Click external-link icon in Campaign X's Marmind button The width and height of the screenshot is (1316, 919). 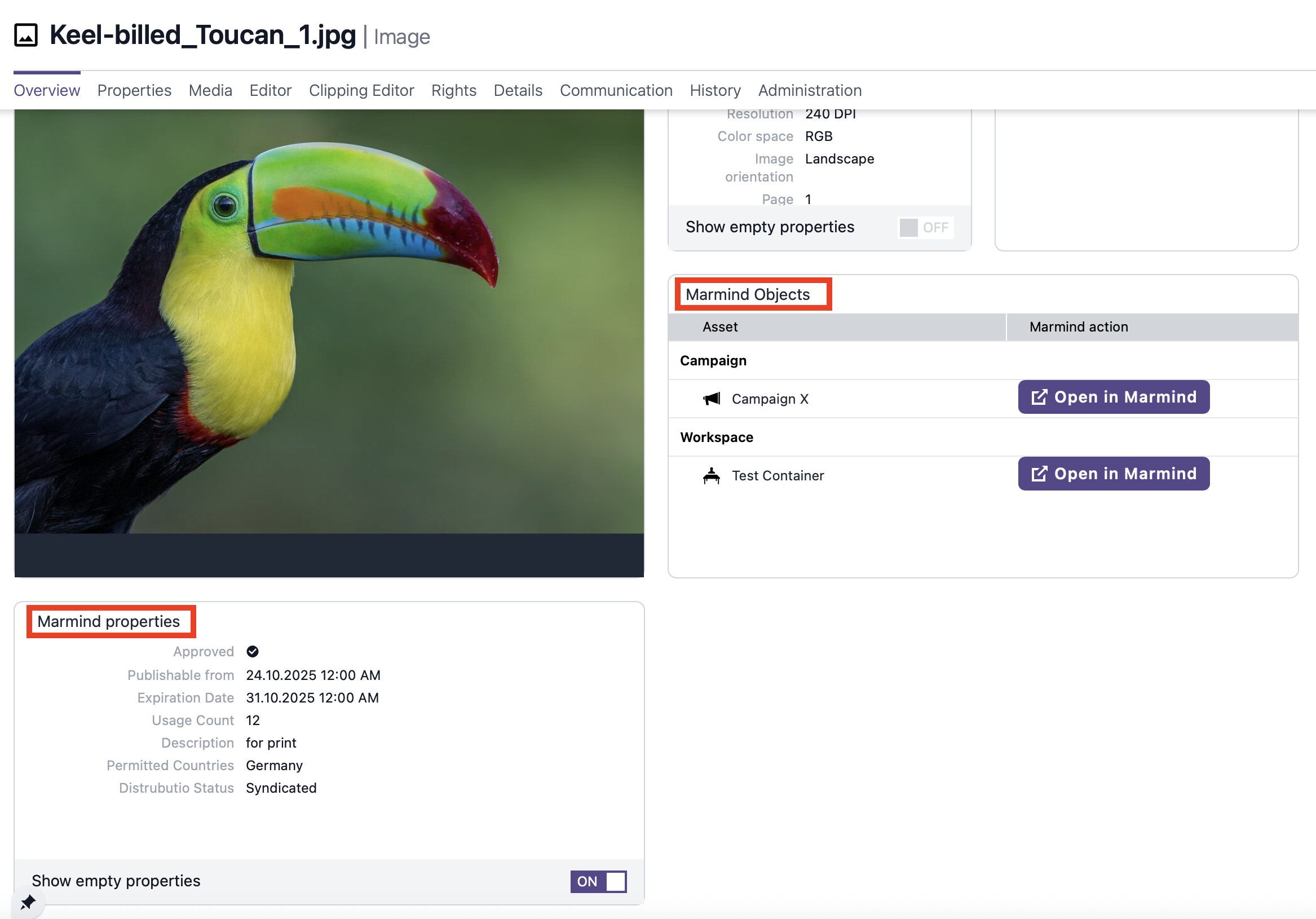tap(1039, 397)
